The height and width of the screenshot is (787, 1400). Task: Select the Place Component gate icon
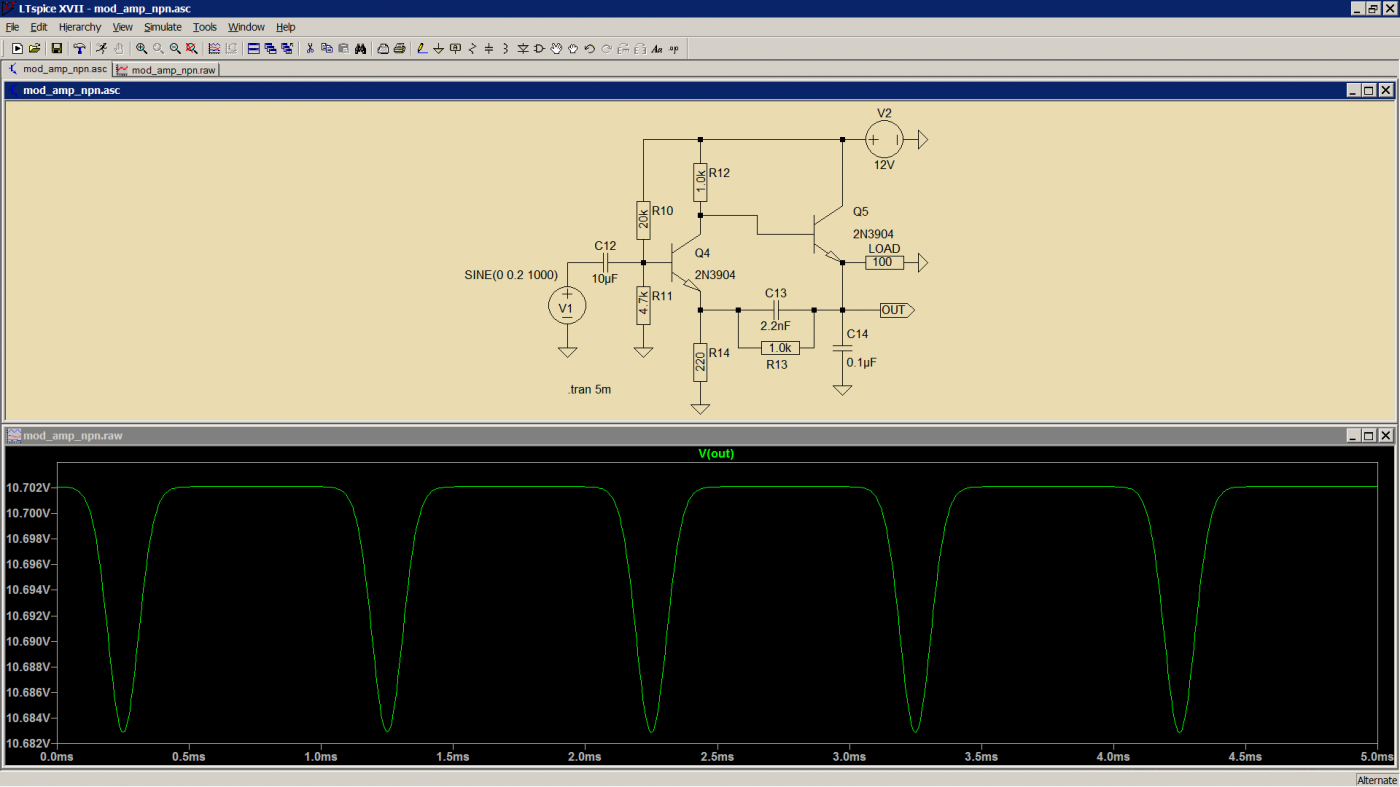point(539,48)
